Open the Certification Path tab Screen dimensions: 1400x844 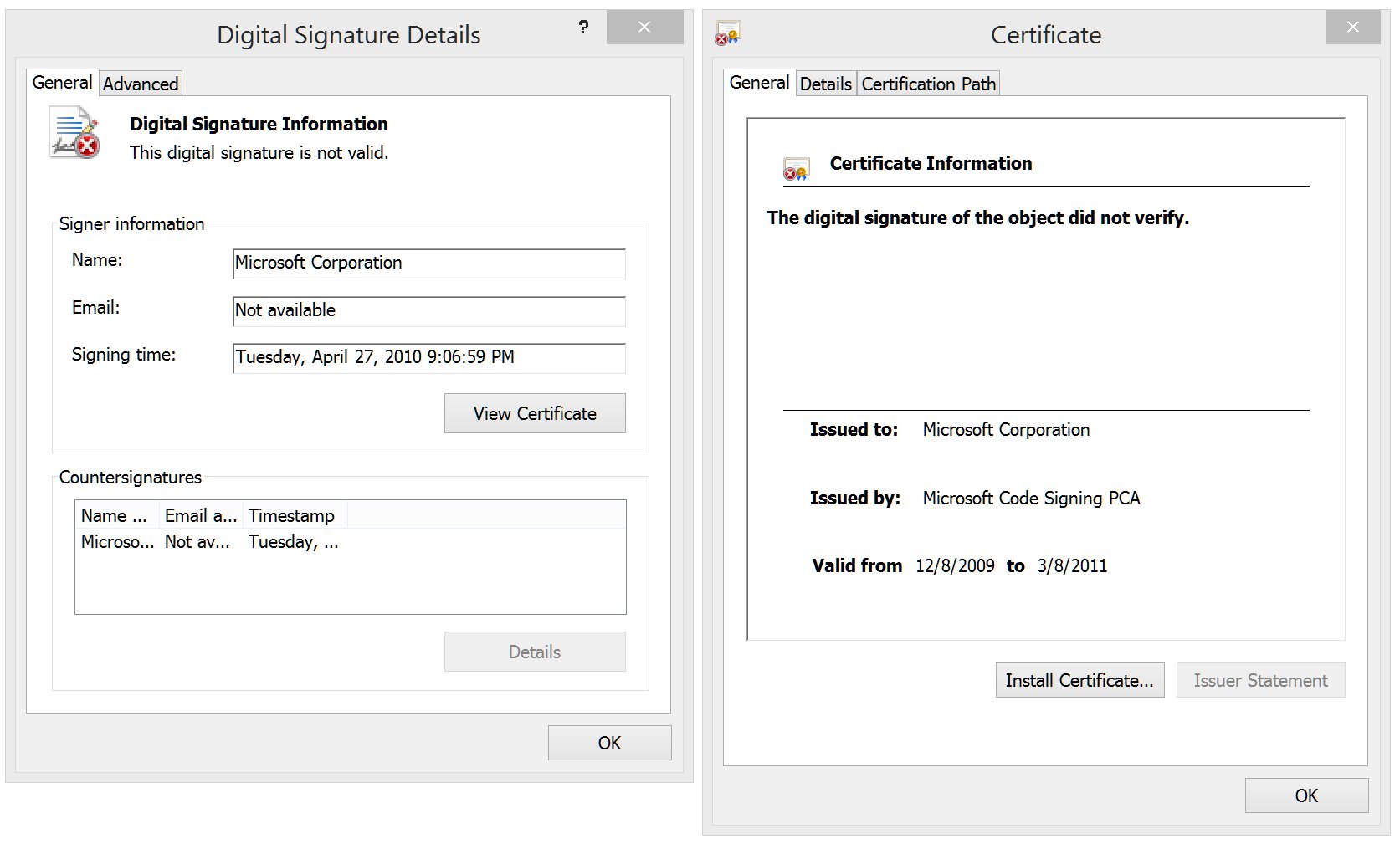pyautogui.click(x=928, y=84)
